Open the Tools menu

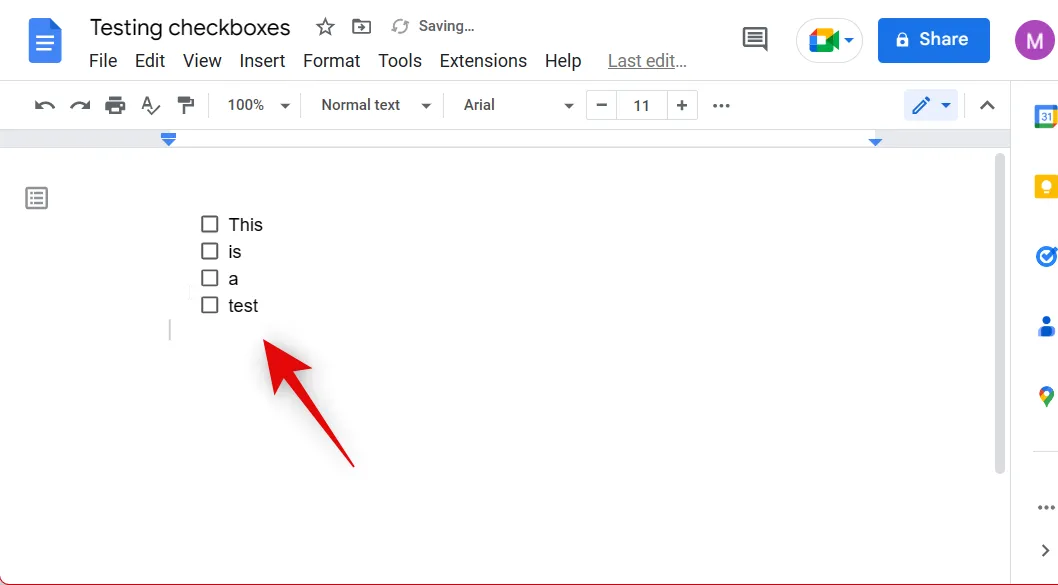point(400,61)
